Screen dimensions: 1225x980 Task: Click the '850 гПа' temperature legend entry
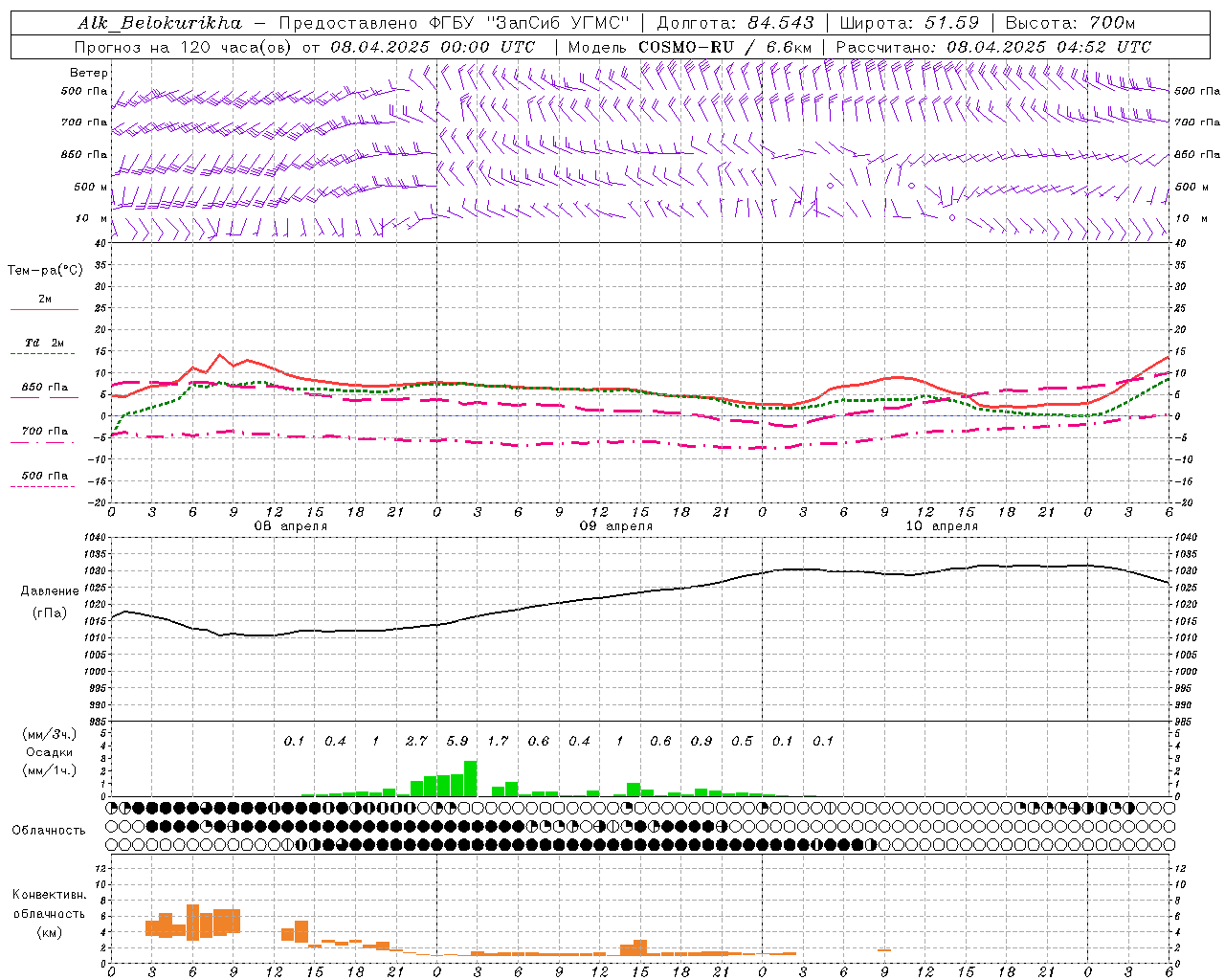coord(45,388)
